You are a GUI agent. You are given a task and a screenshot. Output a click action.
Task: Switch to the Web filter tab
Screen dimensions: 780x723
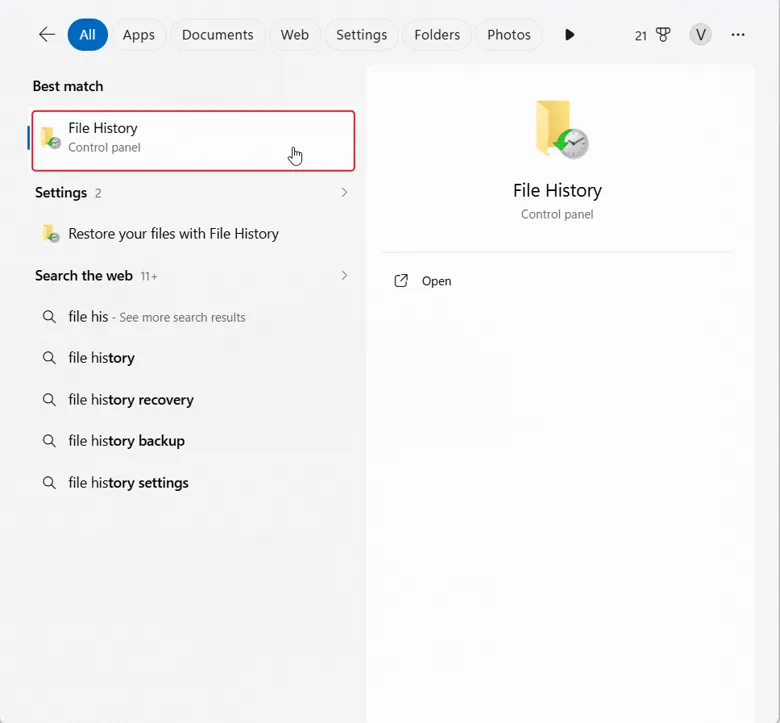tap(294, 35)
